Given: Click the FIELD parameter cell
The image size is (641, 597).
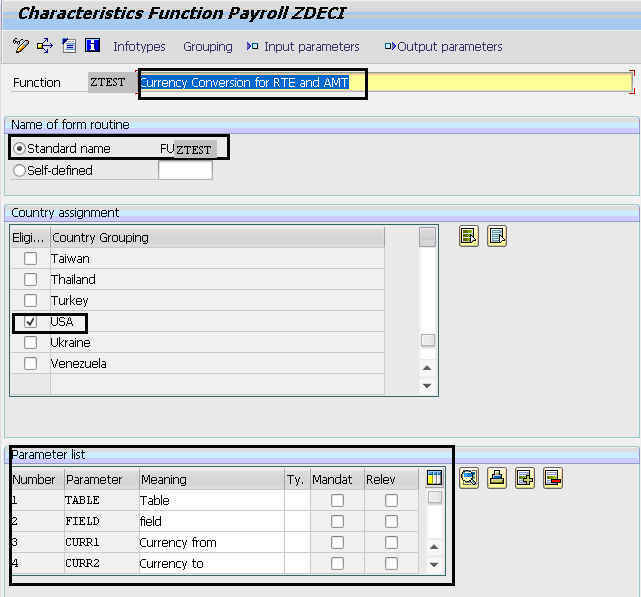Looking at the screenshot, I should point(101,521).
